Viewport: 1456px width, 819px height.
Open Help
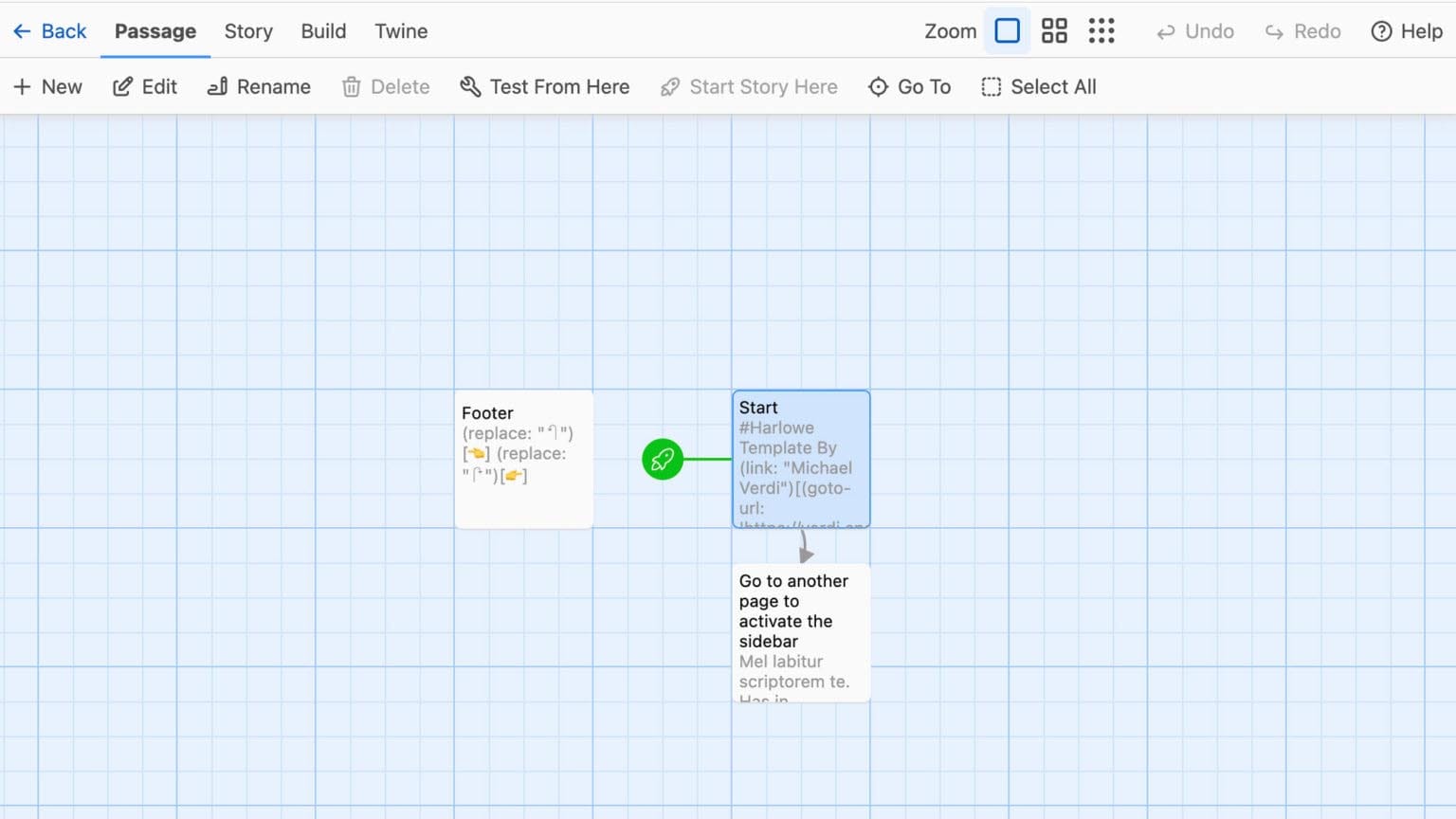(1407, 31)
